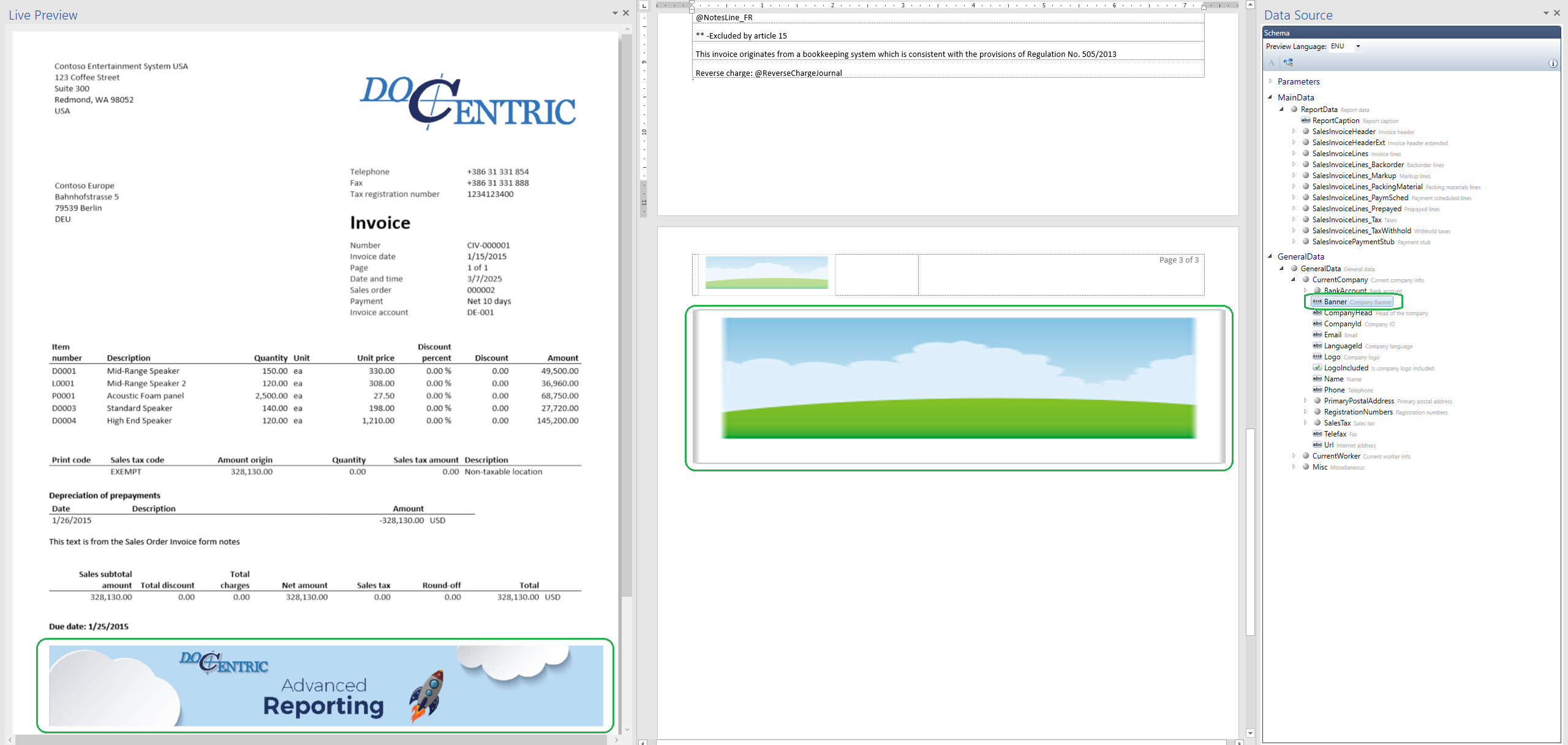Click the binary icon beside Banner field
The width and height of the screenshot is (1568, 745).
(x=1317, y=302)
